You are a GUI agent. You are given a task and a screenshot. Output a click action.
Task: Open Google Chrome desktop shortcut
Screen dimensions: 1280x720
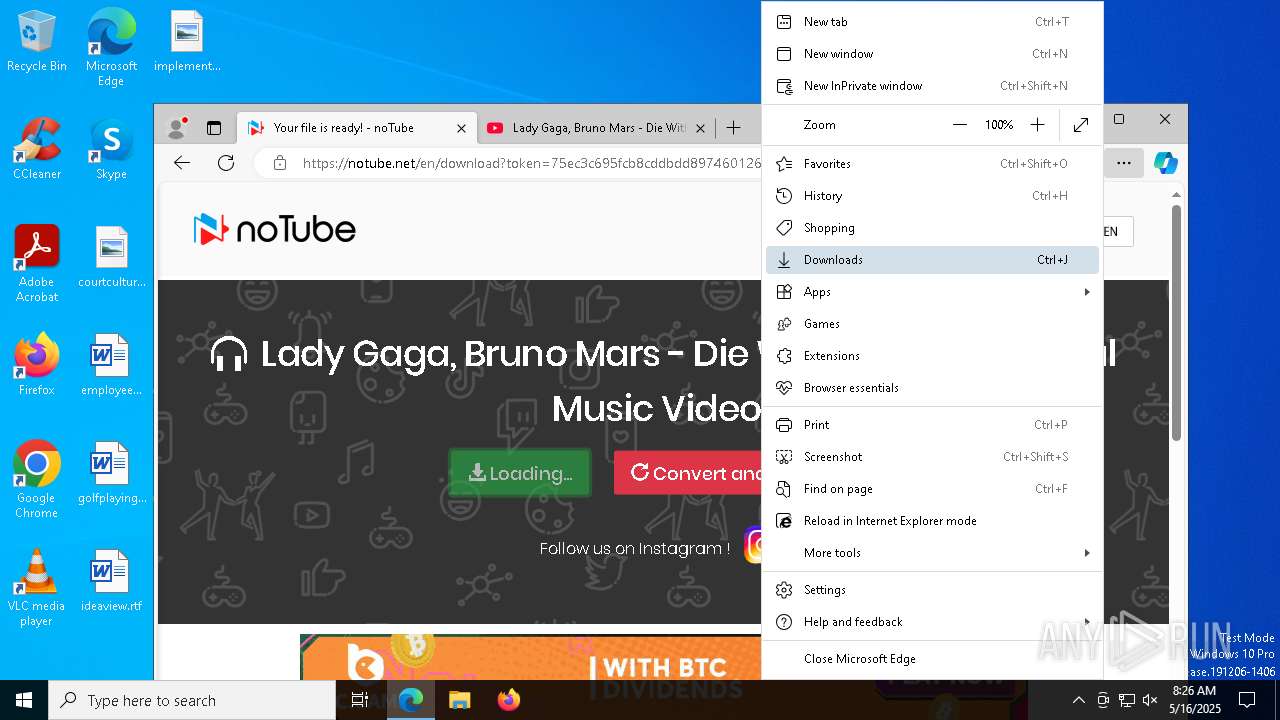(x=37, y=479)
